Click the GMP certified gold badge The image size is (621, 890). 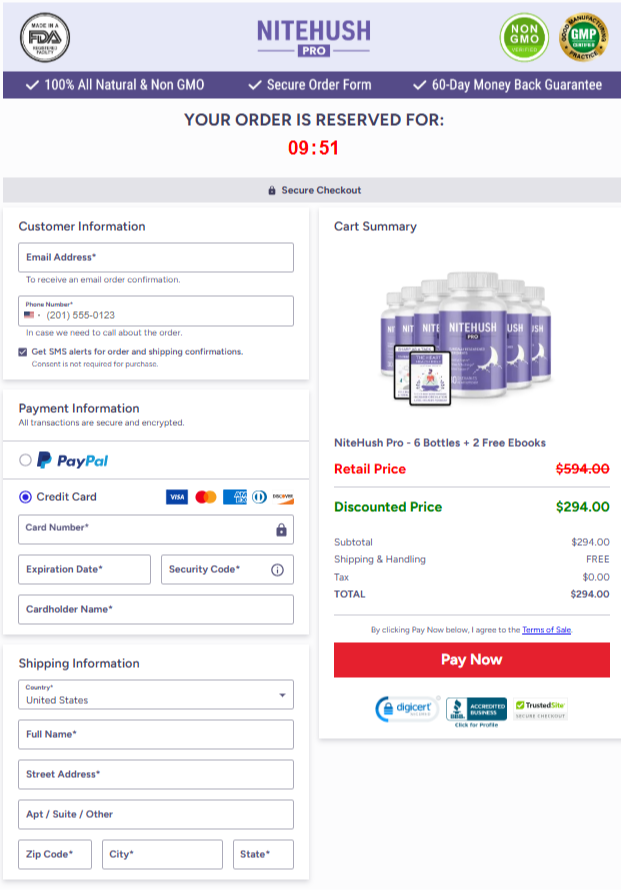coord(584,38)
